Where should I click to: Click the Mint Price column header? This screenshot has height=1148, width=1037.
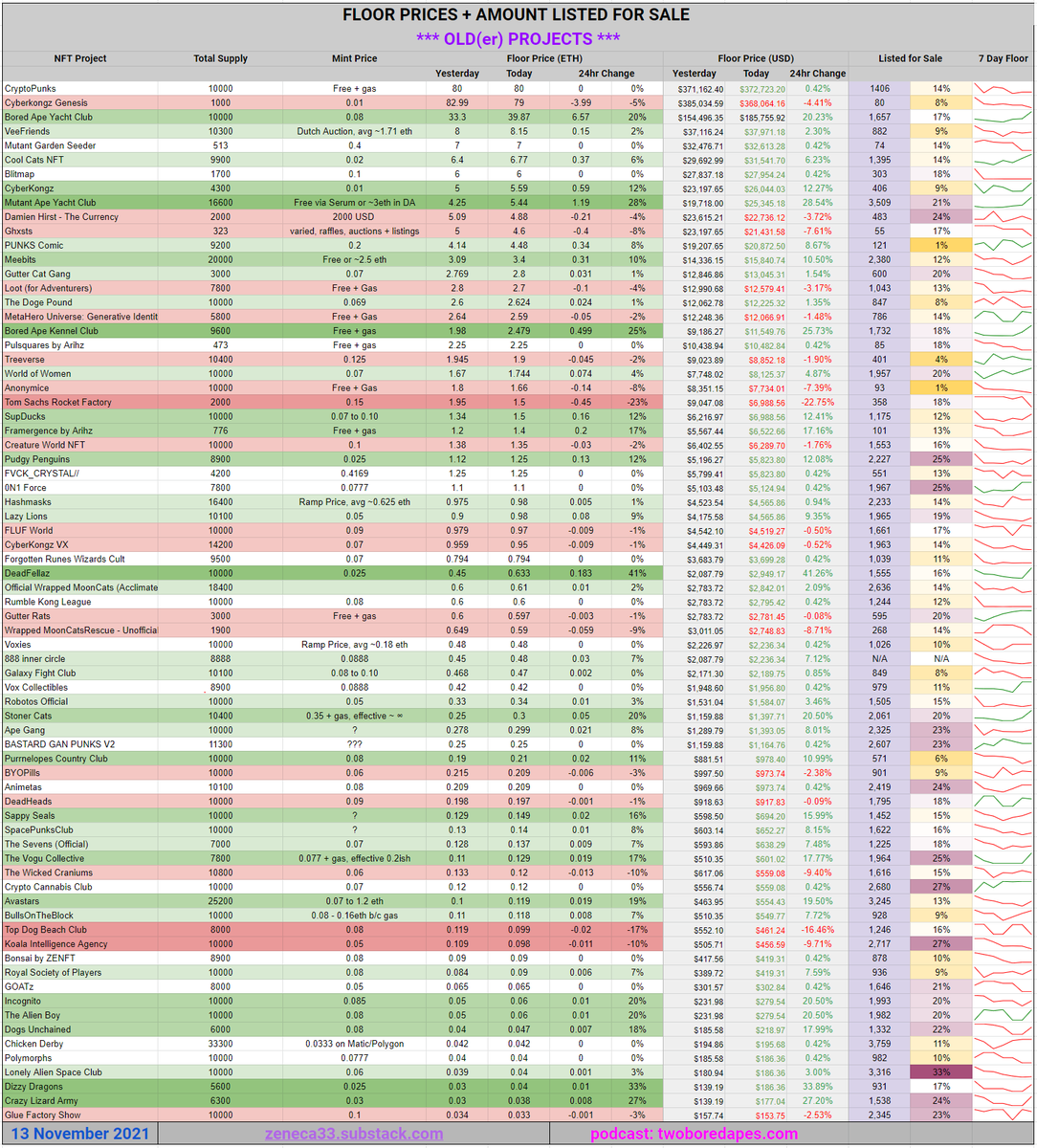354,58
